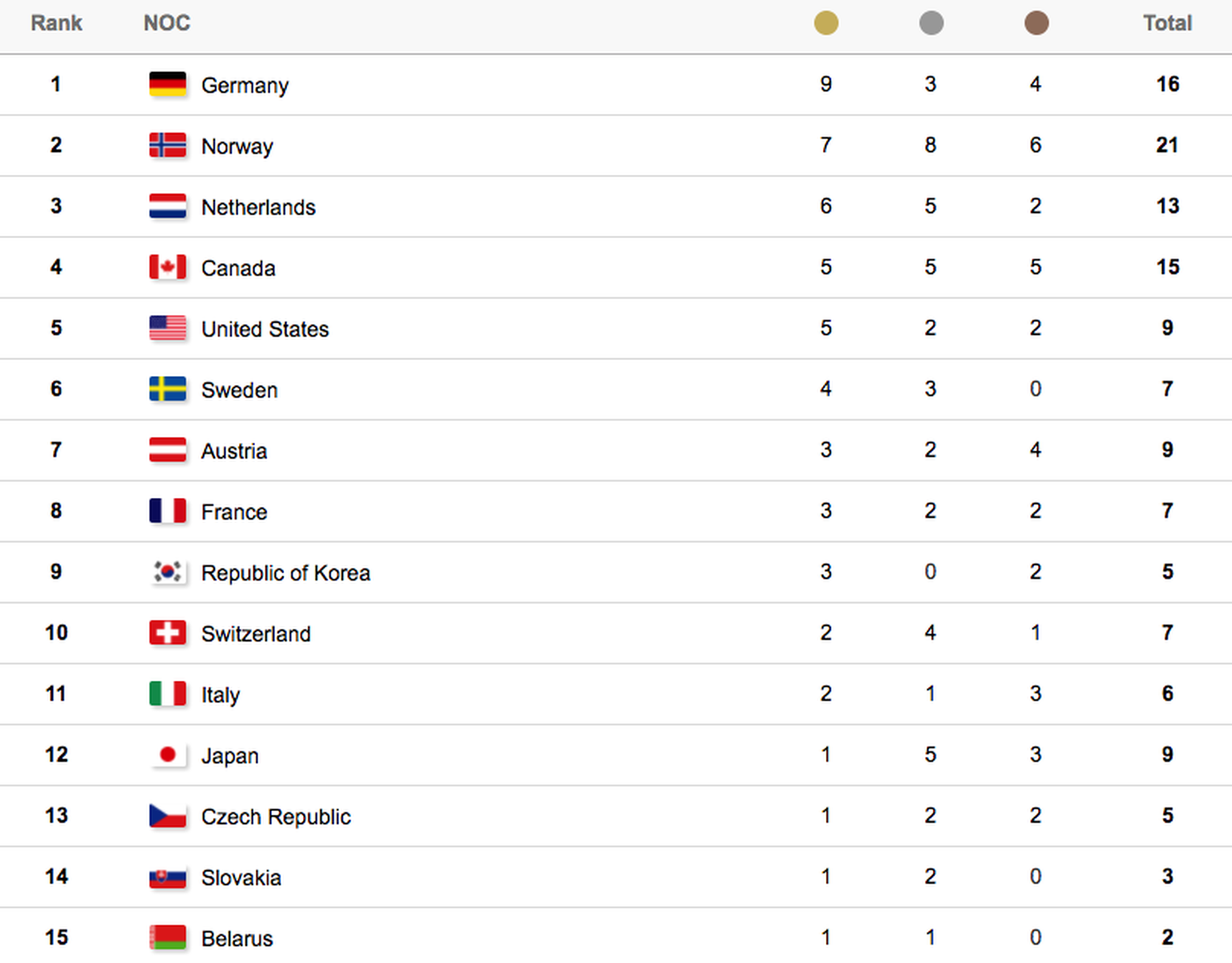This screenshot has height=963, width=1232.
Task: Sort by the Total column header
Action: (1167, 23)
